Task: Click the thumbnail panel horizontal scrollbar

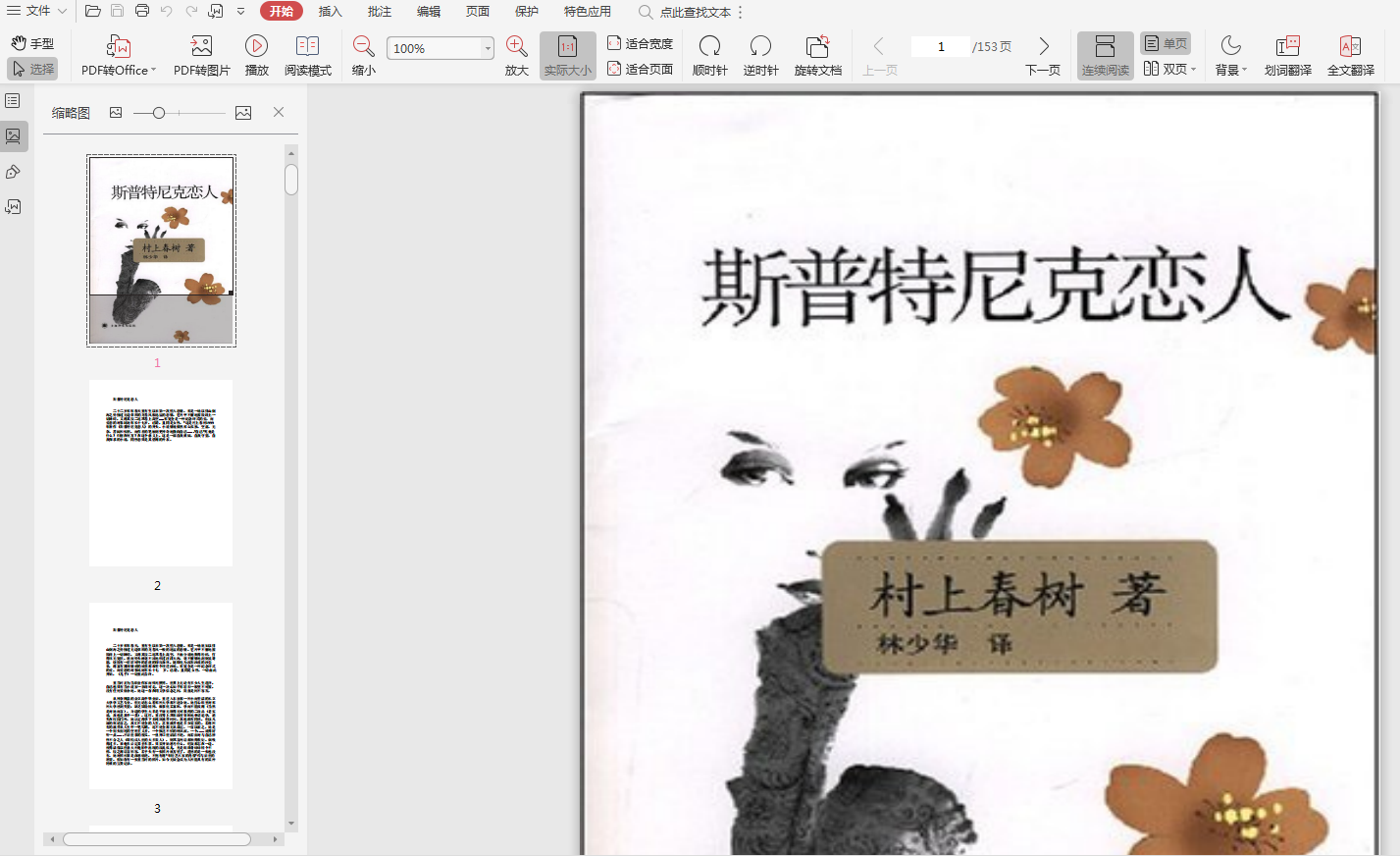Action: (157, 839)
